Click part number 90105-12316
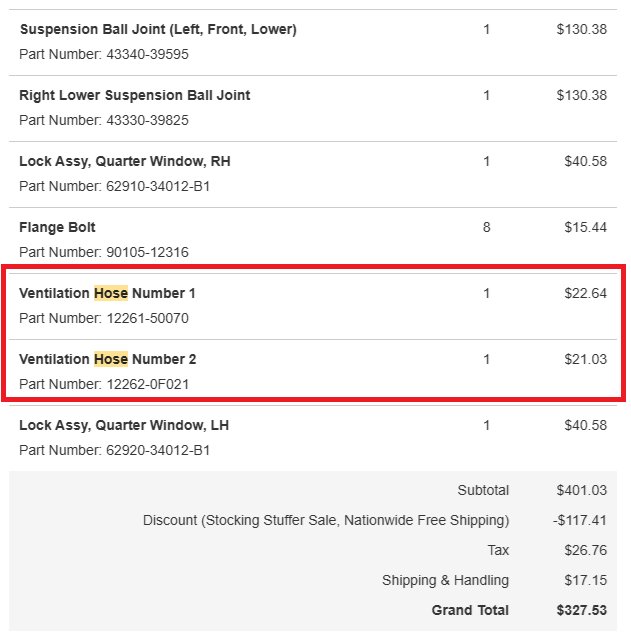 [x=148, y=252]
